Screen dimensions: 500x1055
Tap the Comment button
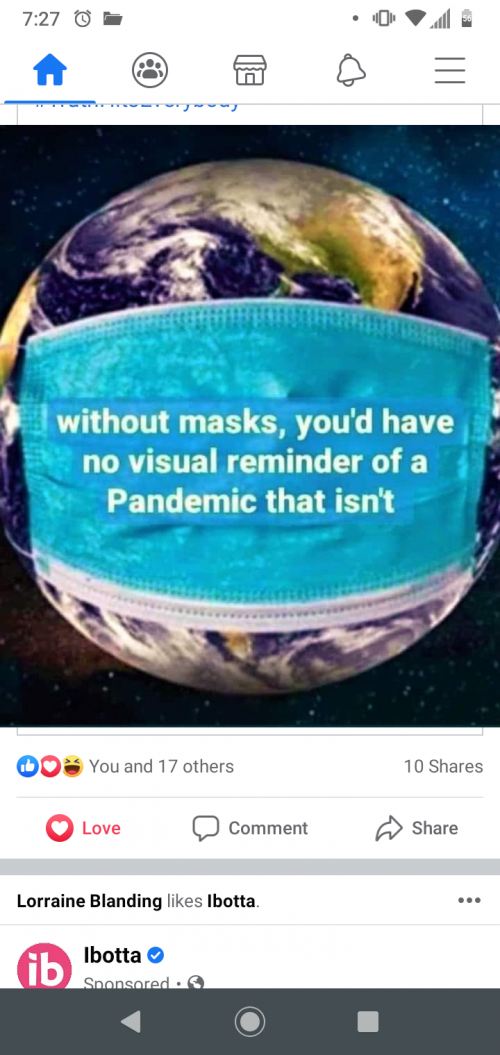coord(250,828)
